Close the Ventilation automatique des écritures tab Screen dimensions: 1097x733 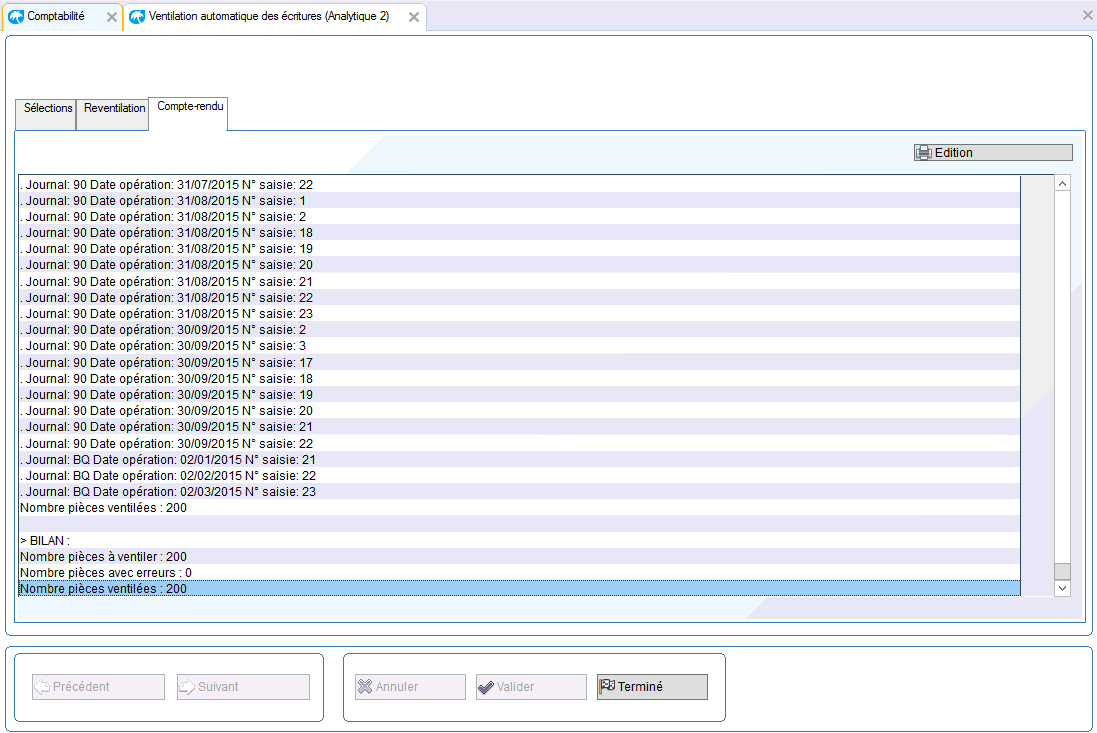(x=413, y=17)
